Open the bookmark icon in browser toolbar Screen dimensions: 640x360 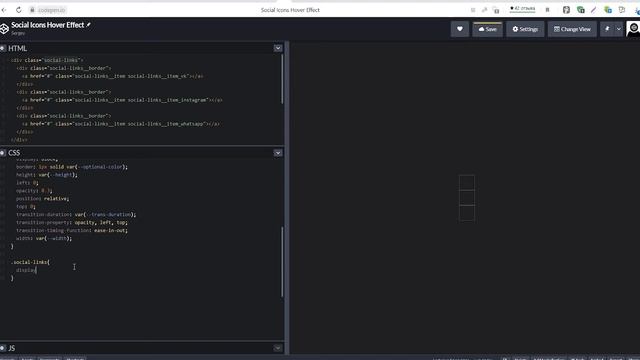point(547,10)
